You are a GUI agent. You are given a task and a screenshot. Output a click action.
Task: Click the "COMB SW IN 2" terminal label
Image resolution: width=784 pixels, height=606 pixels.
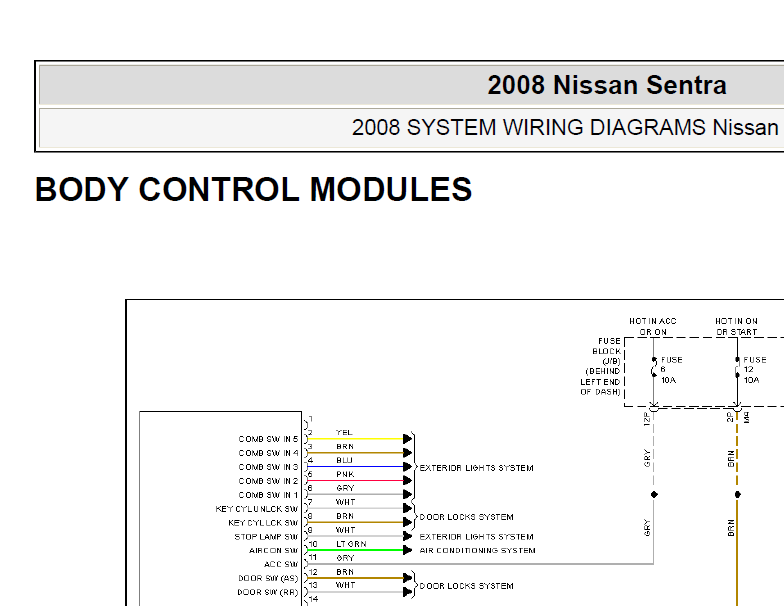click(268, 481)
